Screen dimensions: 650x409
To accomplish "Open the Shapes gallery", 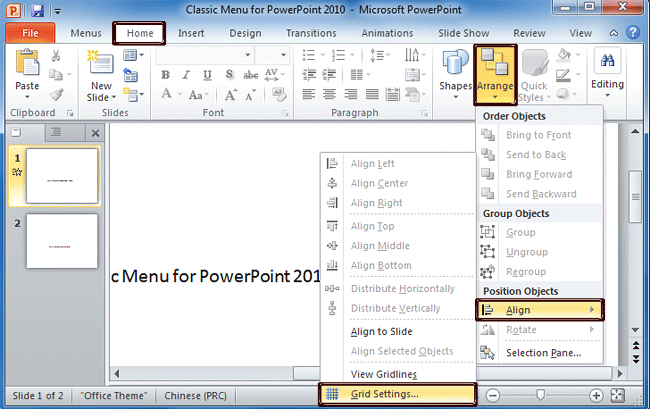I will coord(455,75).
